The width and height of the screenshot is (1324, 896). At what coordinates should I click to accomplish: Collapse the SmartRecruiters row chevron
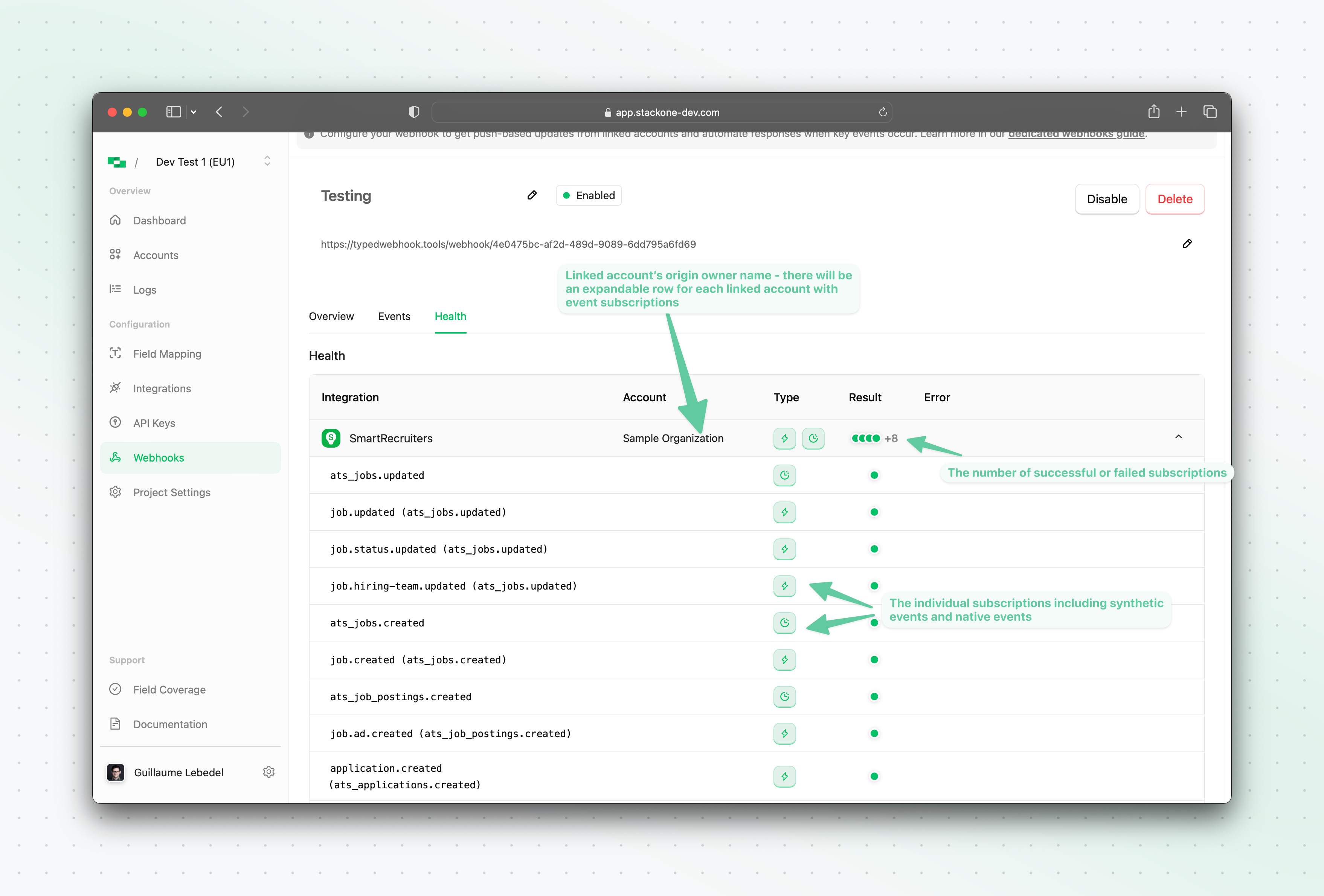pos(1179,437)
